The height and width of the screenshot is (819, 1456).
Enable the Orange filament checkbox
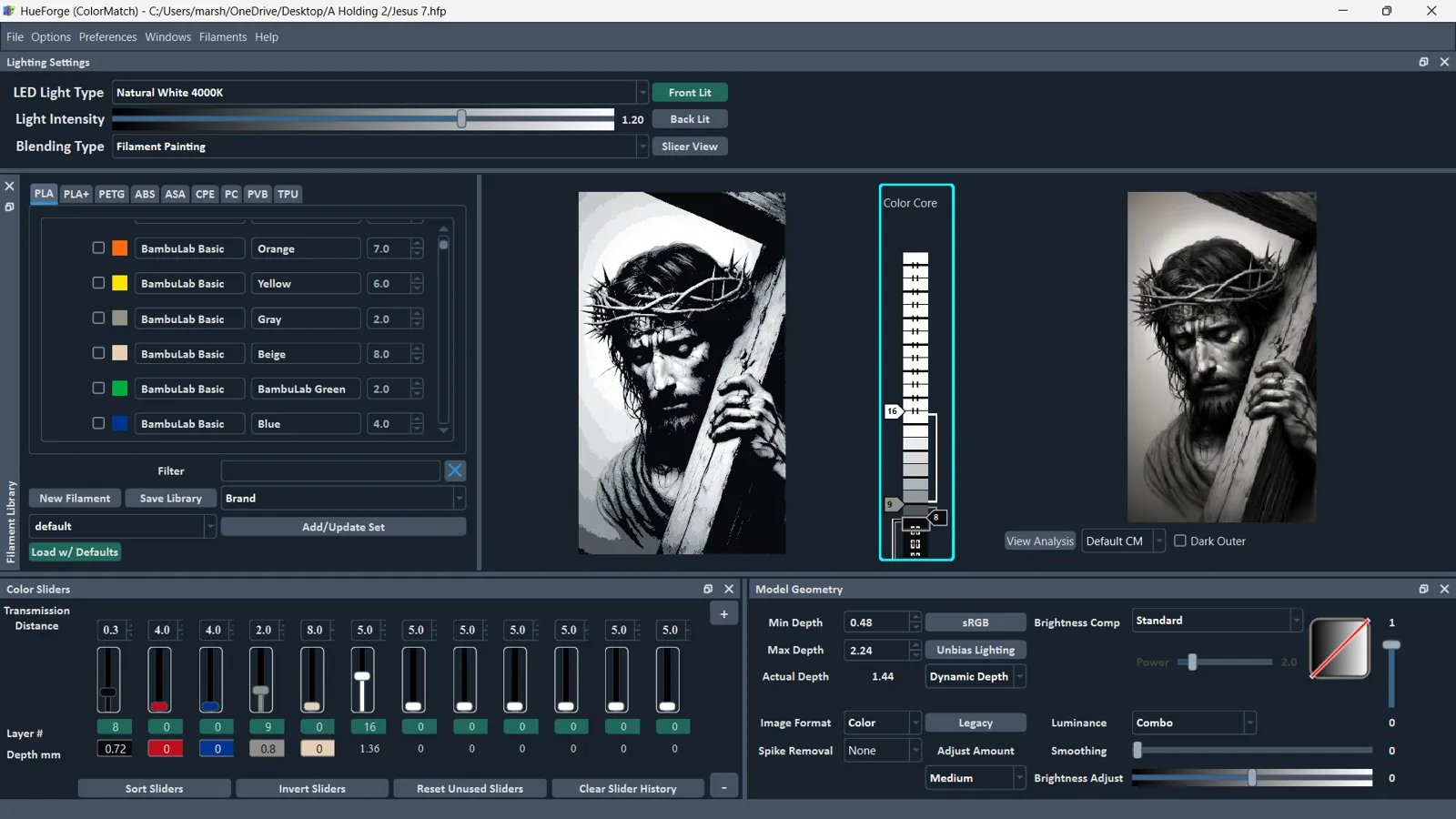[x=98, y=248]
